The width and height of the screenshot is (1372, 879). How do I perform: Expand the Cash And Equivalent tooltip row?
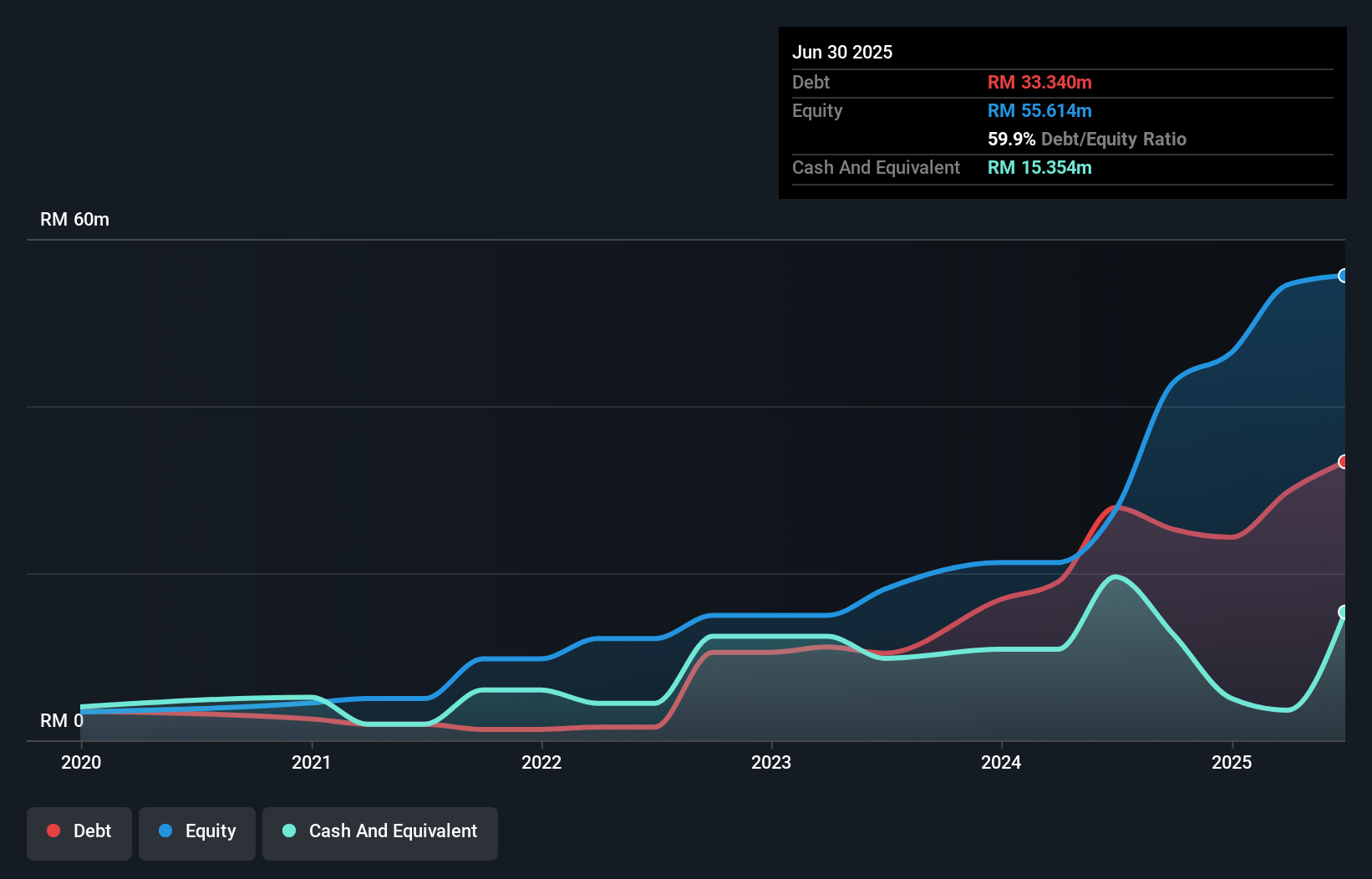875,167
